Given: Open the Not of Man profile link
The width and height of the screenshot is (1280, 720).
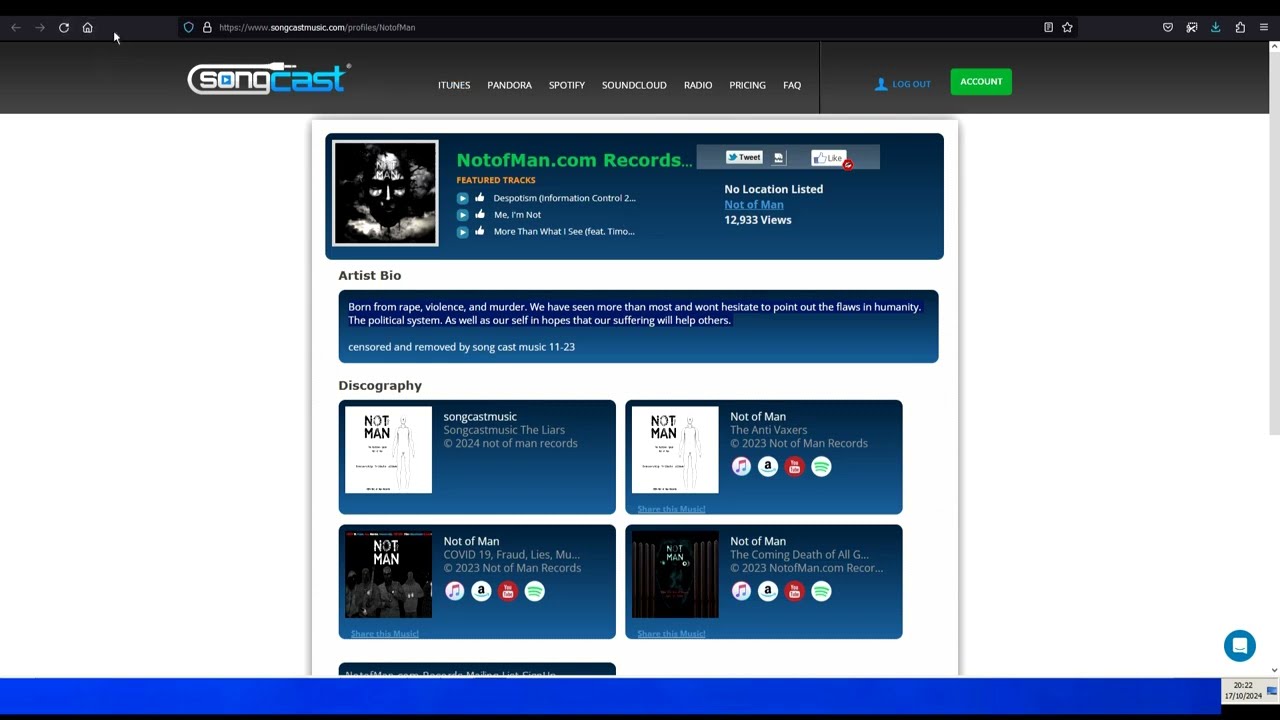Looking at the screenshot, I should click(x=754, y=204).
